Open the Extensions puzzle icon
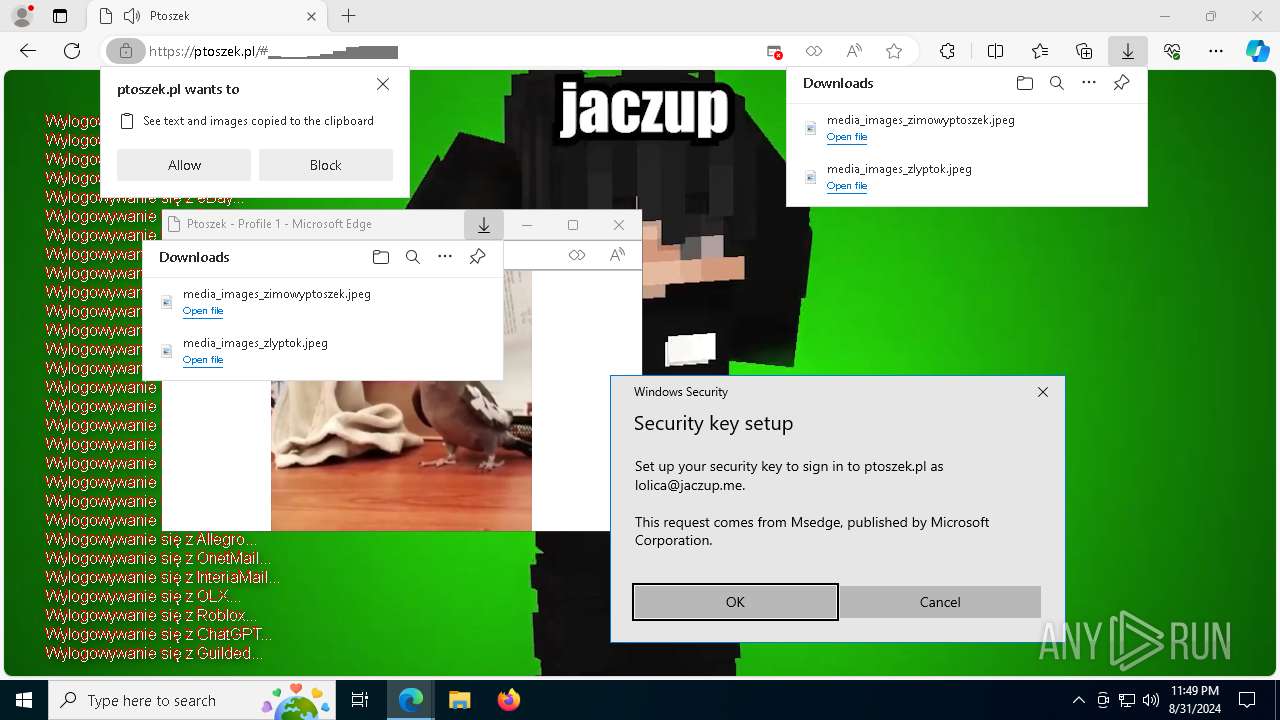Viewport: 1280px width, 720px height. [x=947, y=51]
